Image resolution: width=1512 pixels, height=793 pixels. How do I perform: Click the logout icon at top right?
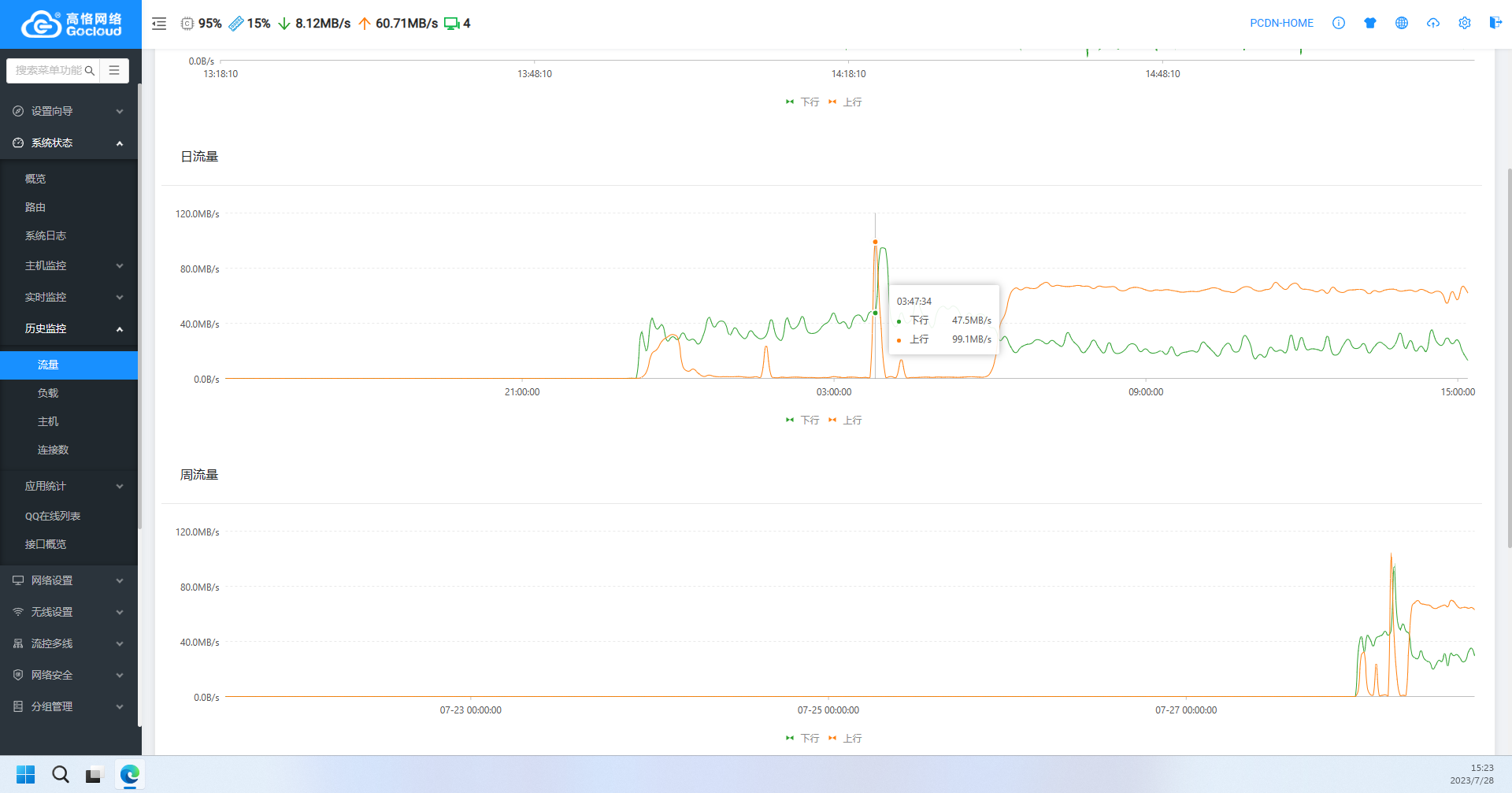tap(1495, 23)
